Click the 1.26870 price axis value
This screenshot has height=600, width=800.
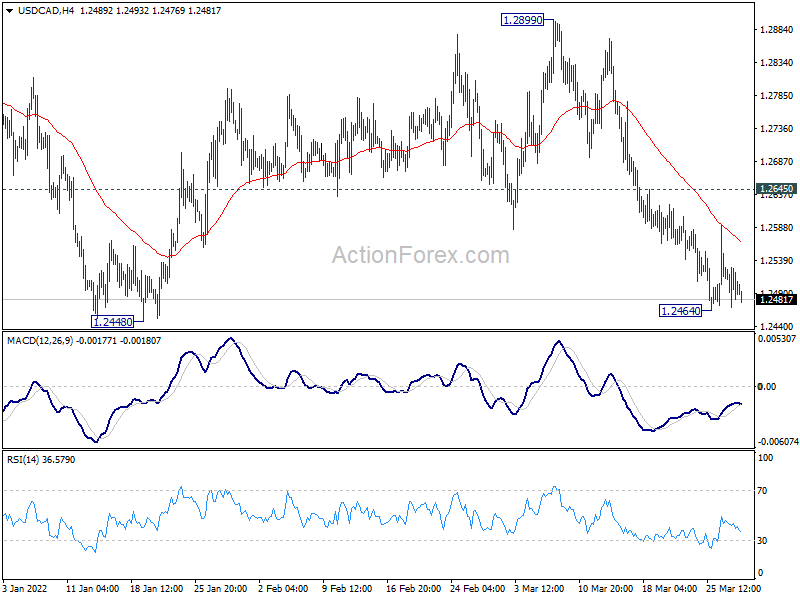777,162
